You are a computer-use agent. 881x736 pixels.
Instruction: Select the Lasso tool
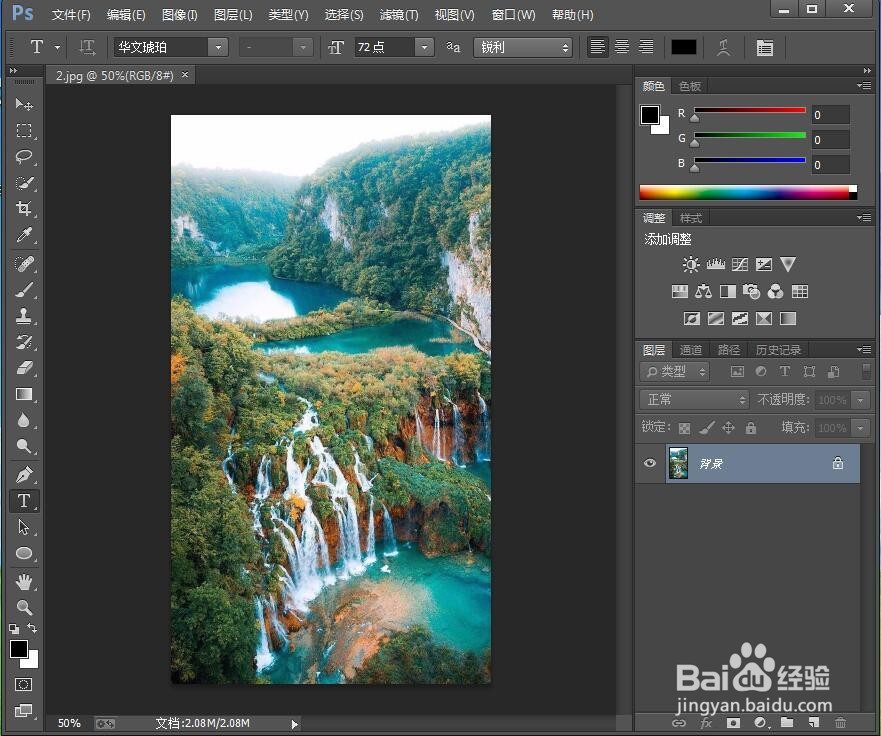[24, 156]
